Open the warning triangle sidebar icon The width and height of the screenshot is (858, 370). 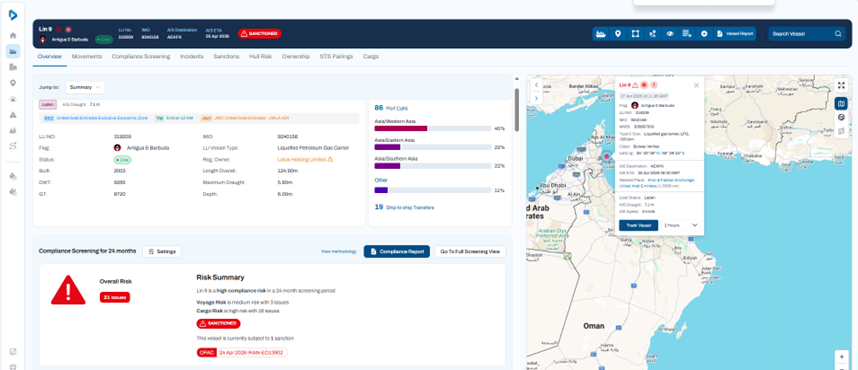pos(13,115)
